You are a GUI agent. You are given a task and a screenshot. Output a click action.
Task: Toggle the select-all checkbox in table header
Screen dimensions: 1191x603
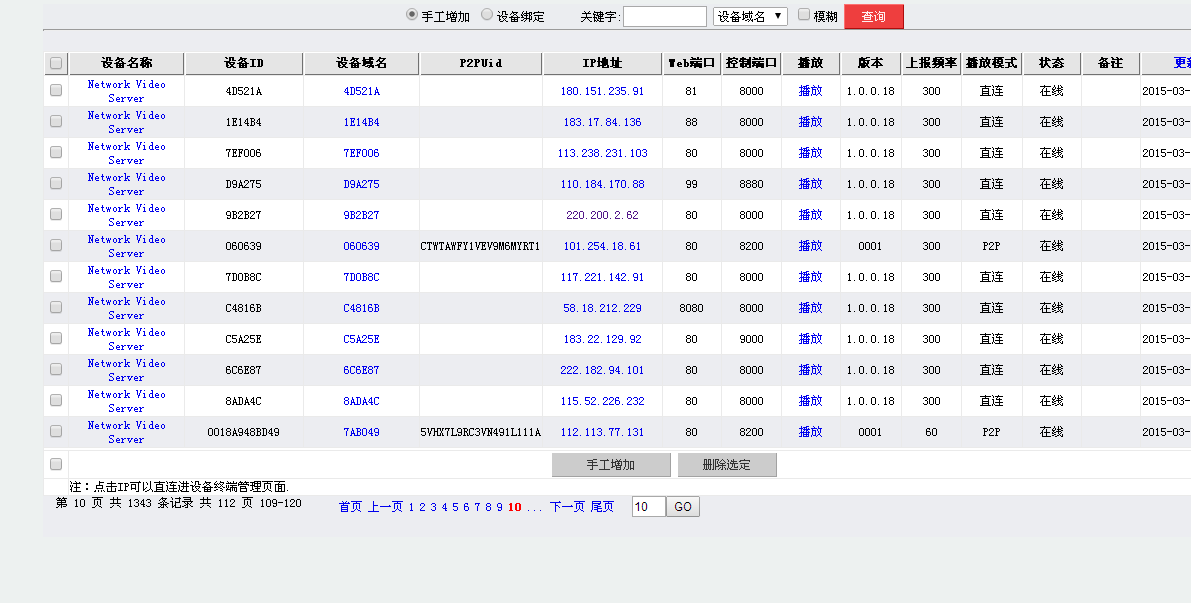click(56, 63)
